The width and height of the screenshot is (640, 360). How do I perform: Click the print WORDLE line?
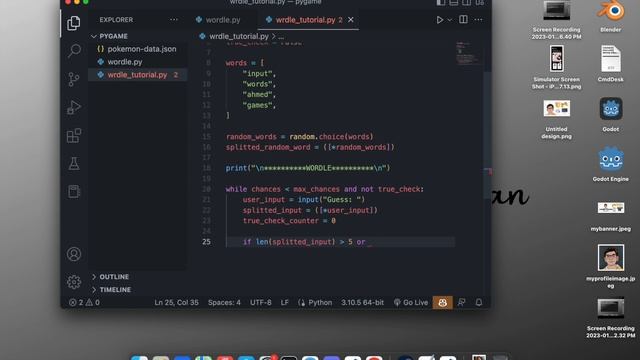308,168
